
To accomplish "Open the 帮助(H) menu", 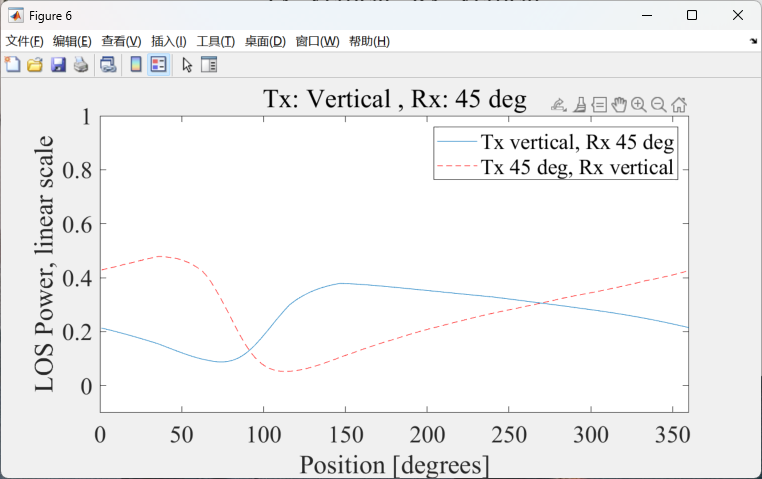I will [x=369, y=41].
